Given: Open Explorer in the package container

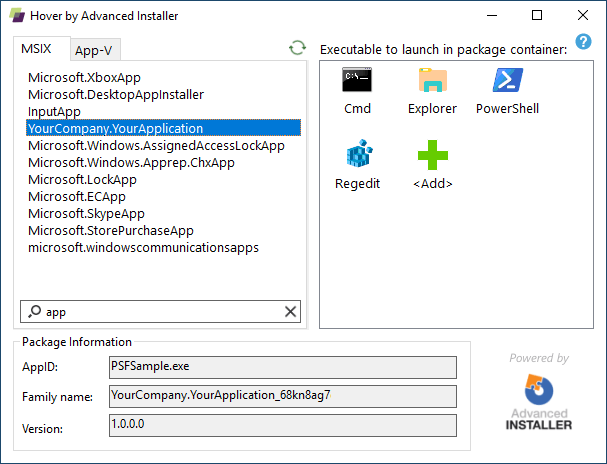Looking at the screenshot, I should [432, 91].
